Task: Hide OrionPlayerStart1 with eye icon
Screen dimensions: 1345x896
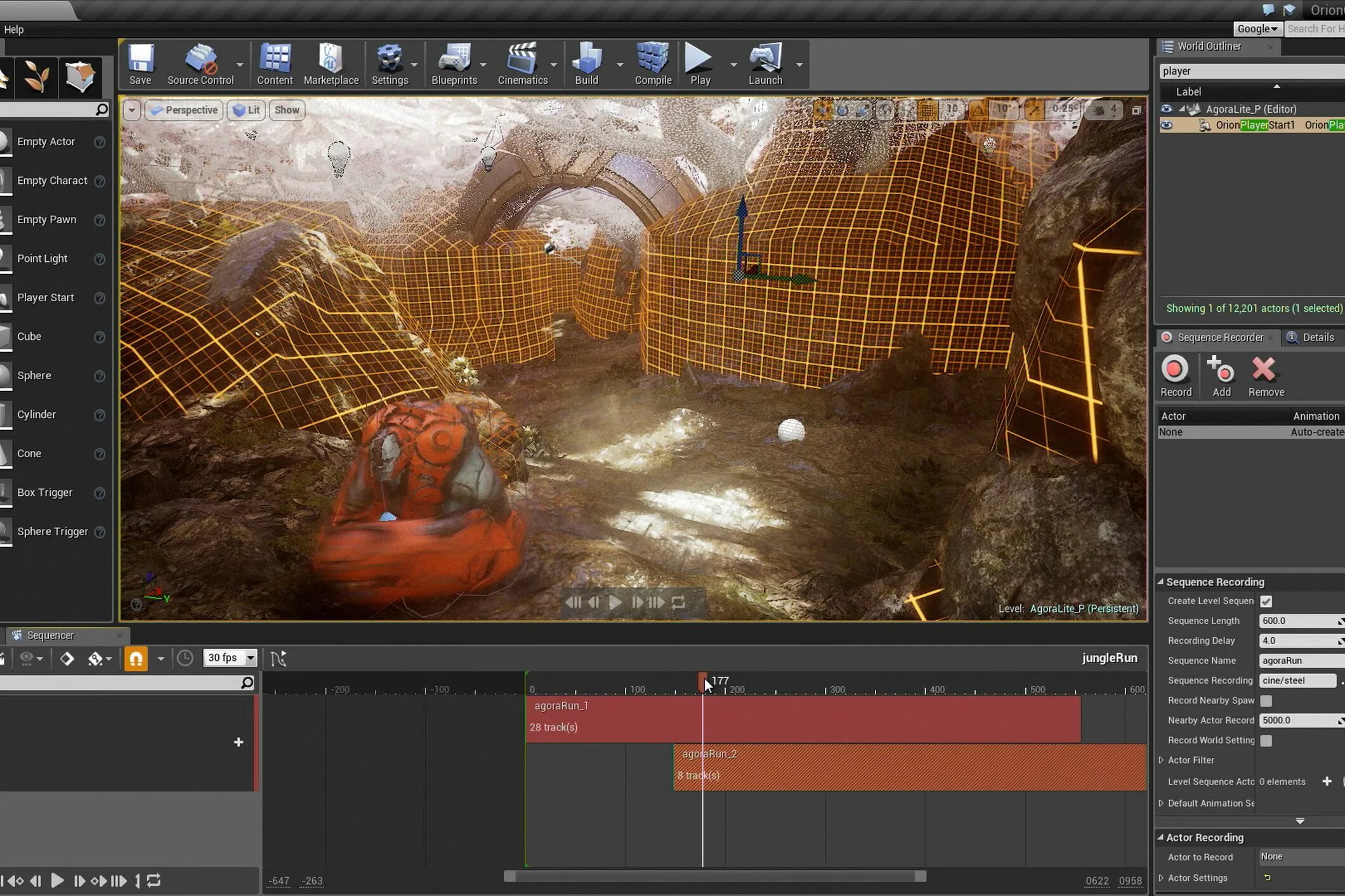Action: (x=1166, y=126)
